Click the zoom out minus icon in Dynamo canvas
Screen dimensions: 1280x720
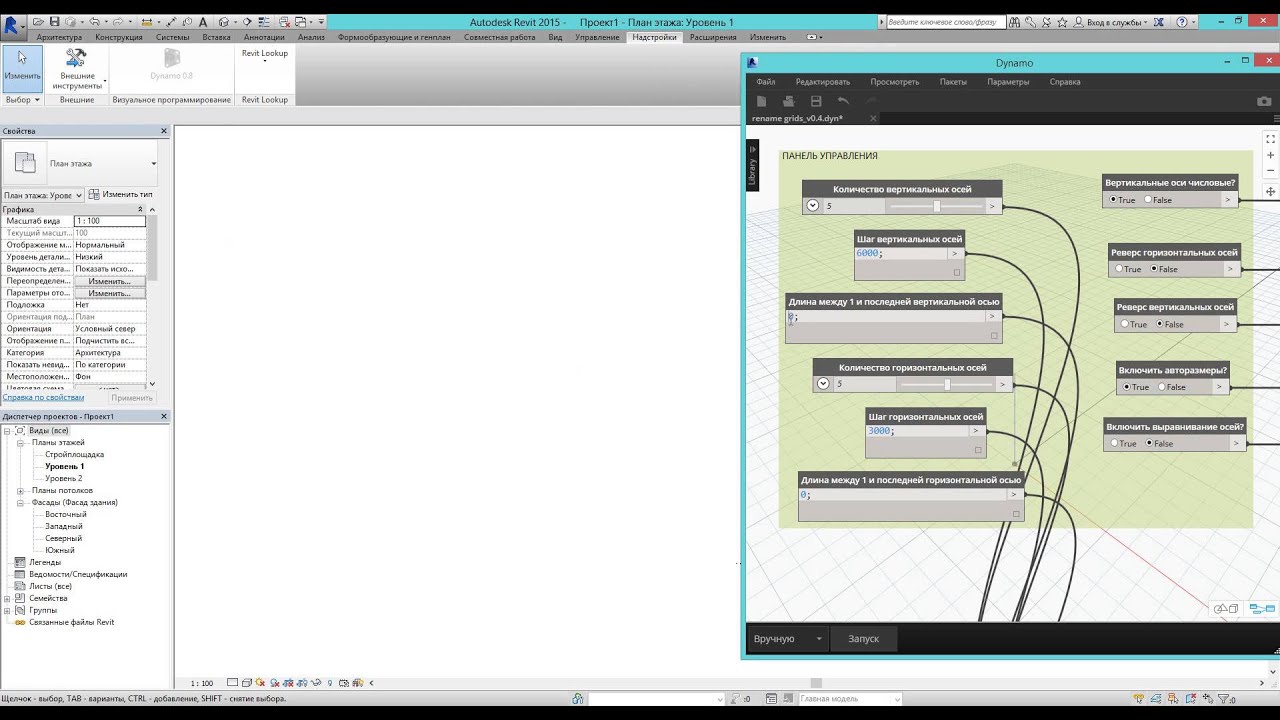coord(1271,170)
